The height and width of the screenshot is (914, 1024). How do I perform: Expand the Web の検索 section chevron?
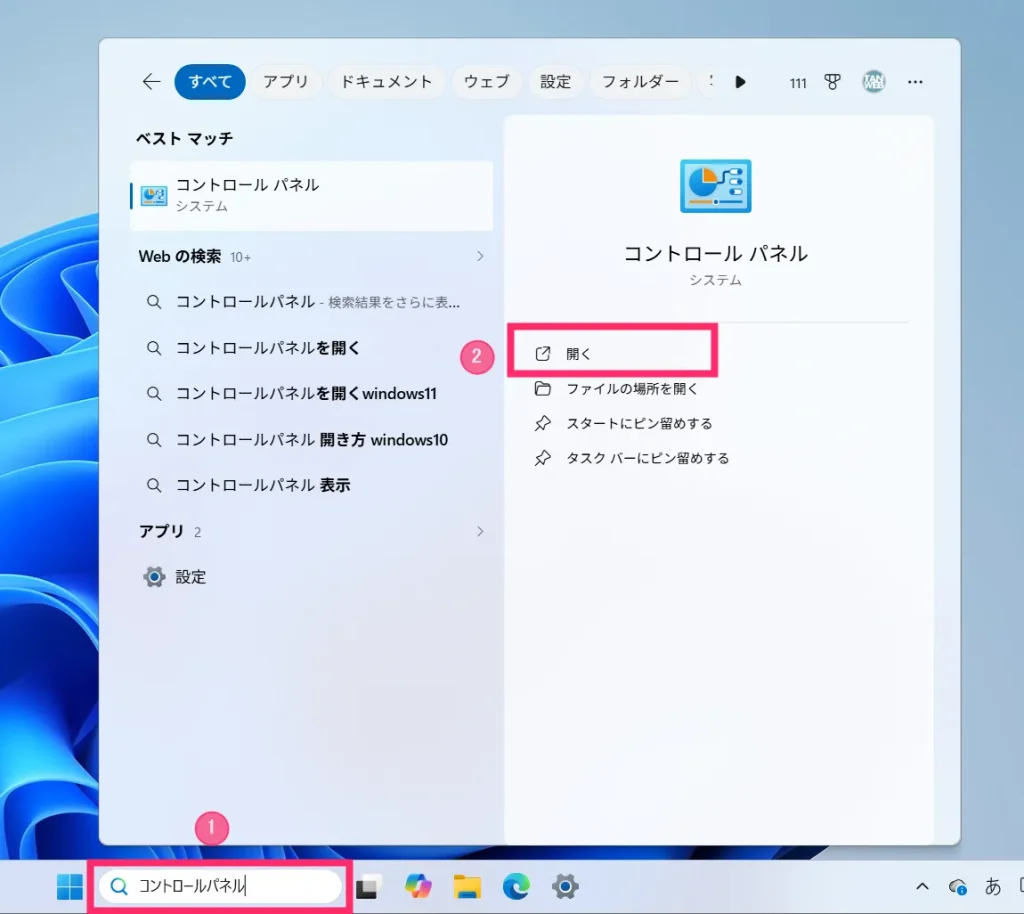(x=480, y=257)
